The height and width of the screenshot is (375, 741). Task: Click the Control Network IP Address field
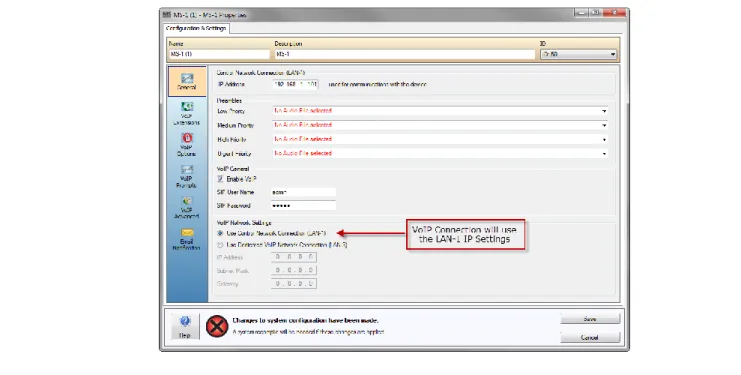click(x=295, y=85)
